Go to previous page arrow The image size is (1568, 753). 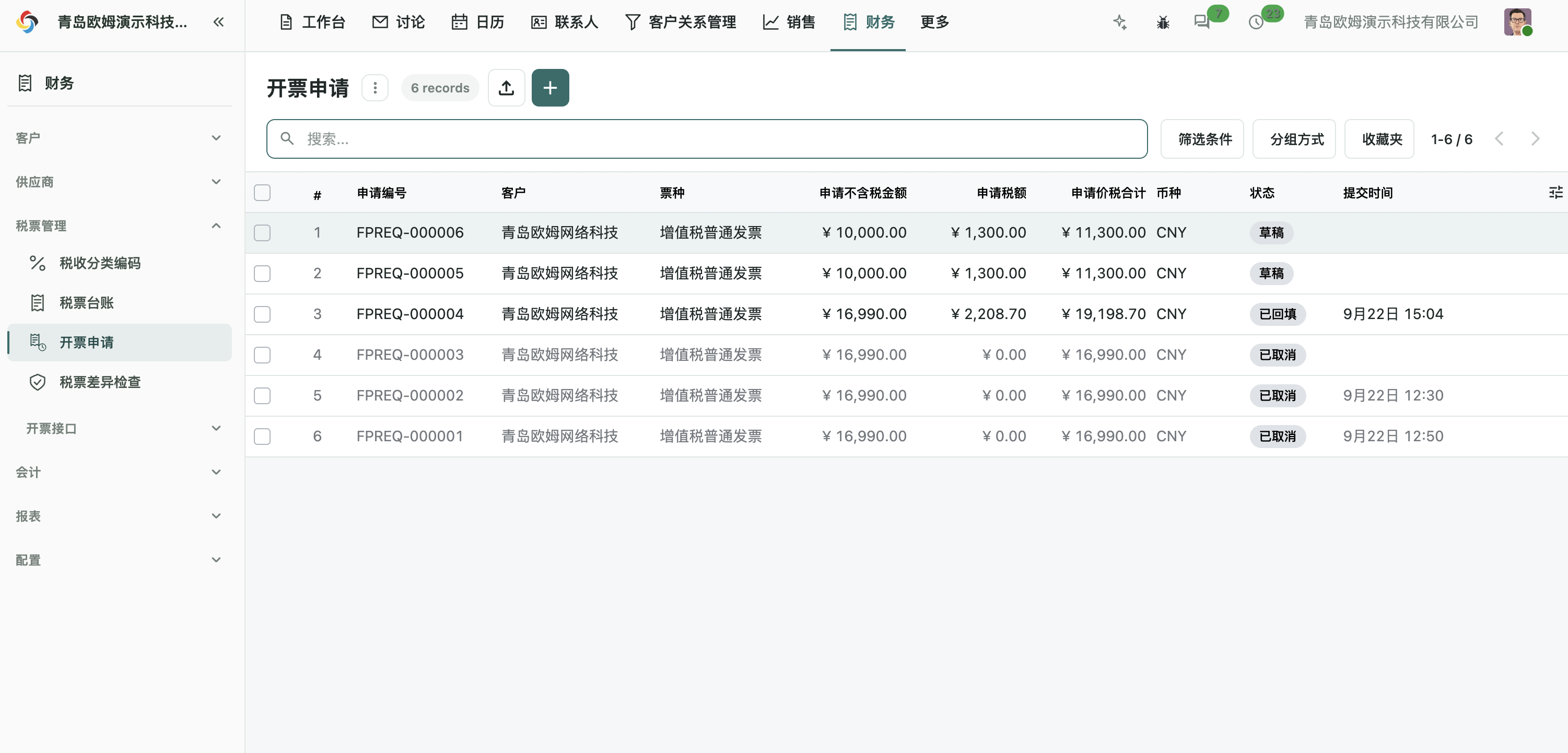point(1499,139)
